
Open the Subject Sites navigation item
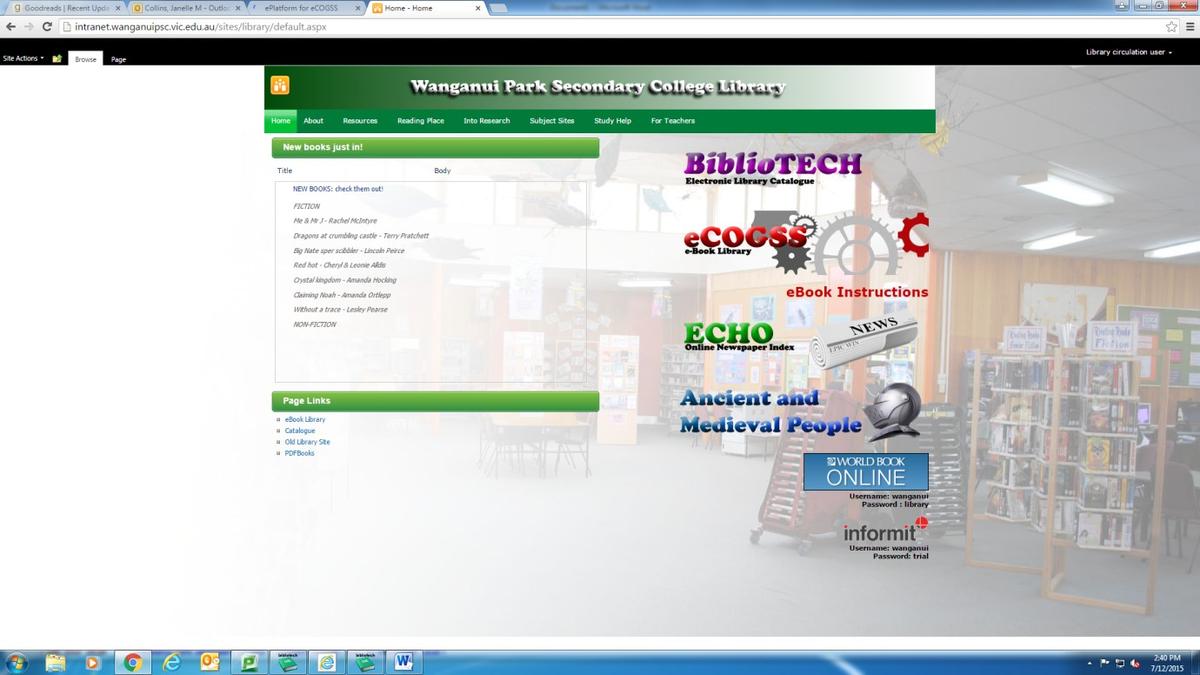(552, 121)
